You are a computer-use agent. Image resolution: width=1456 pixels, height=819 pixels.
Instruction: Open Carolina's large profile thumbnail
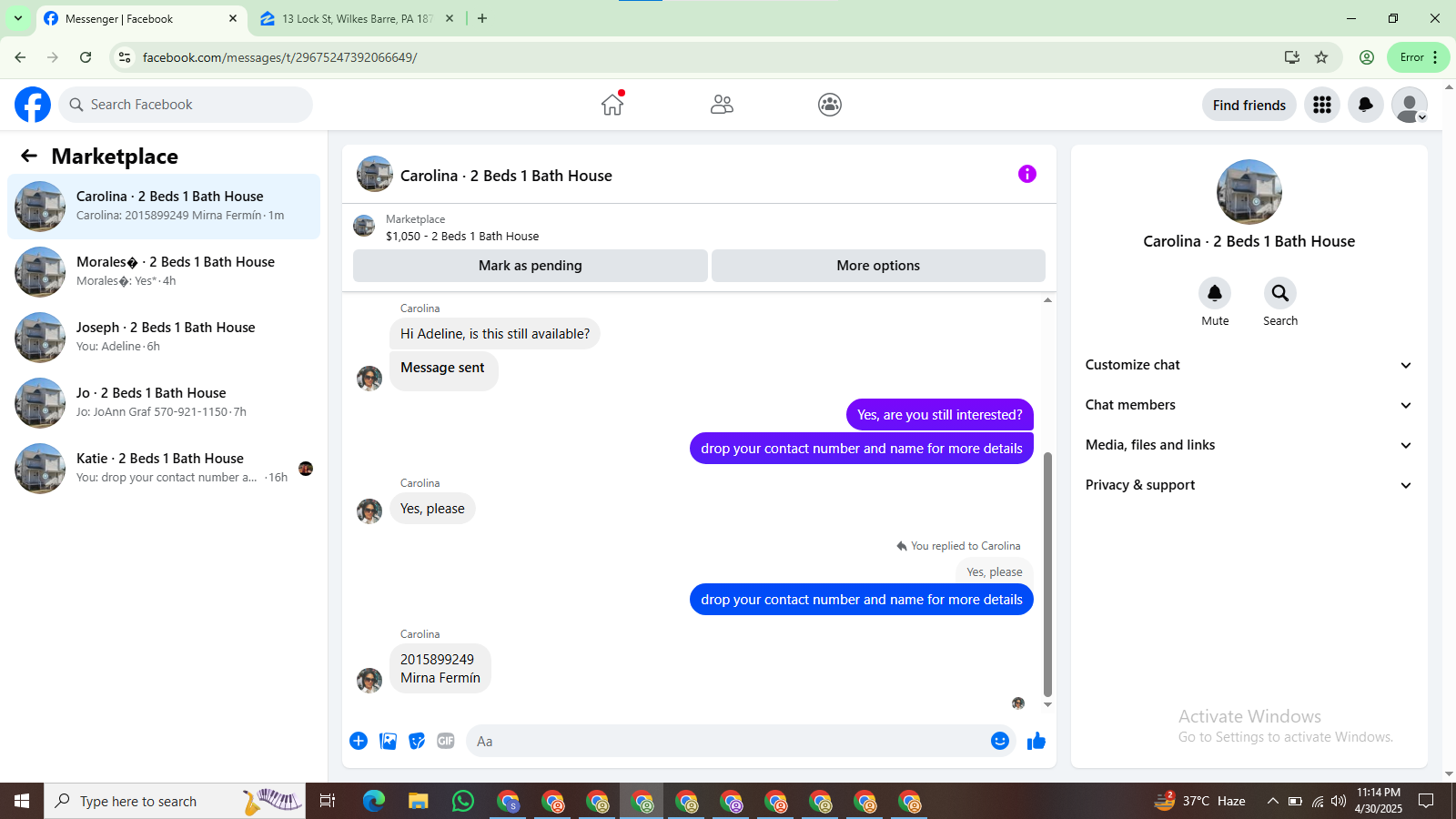click(1249, 192)
